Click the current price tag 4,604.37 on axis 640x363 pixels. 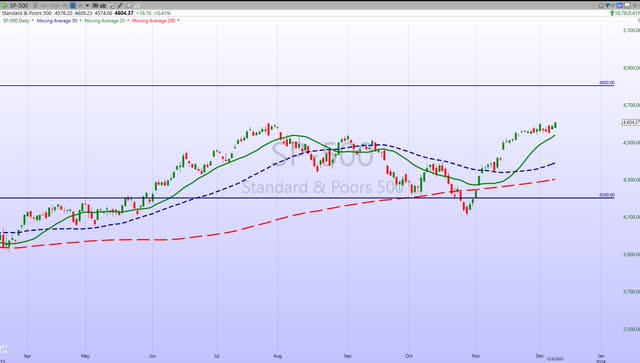(x=631, y=122)
